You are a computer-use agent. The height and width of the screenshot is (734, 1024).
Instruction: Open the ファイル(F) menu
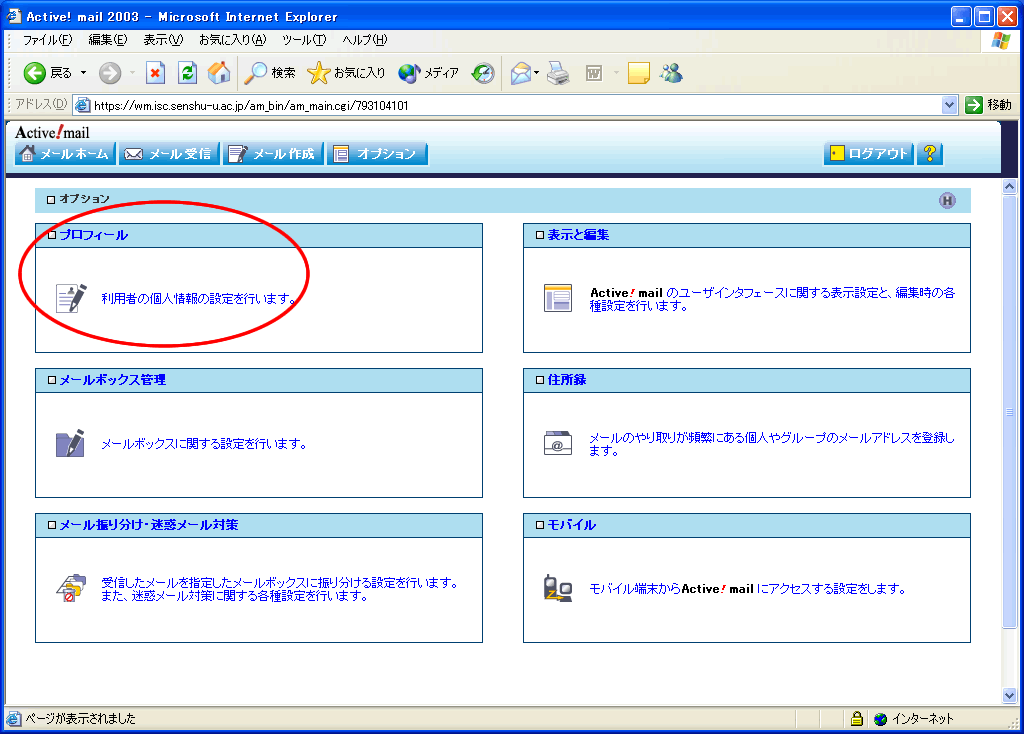tap(47, 40)
